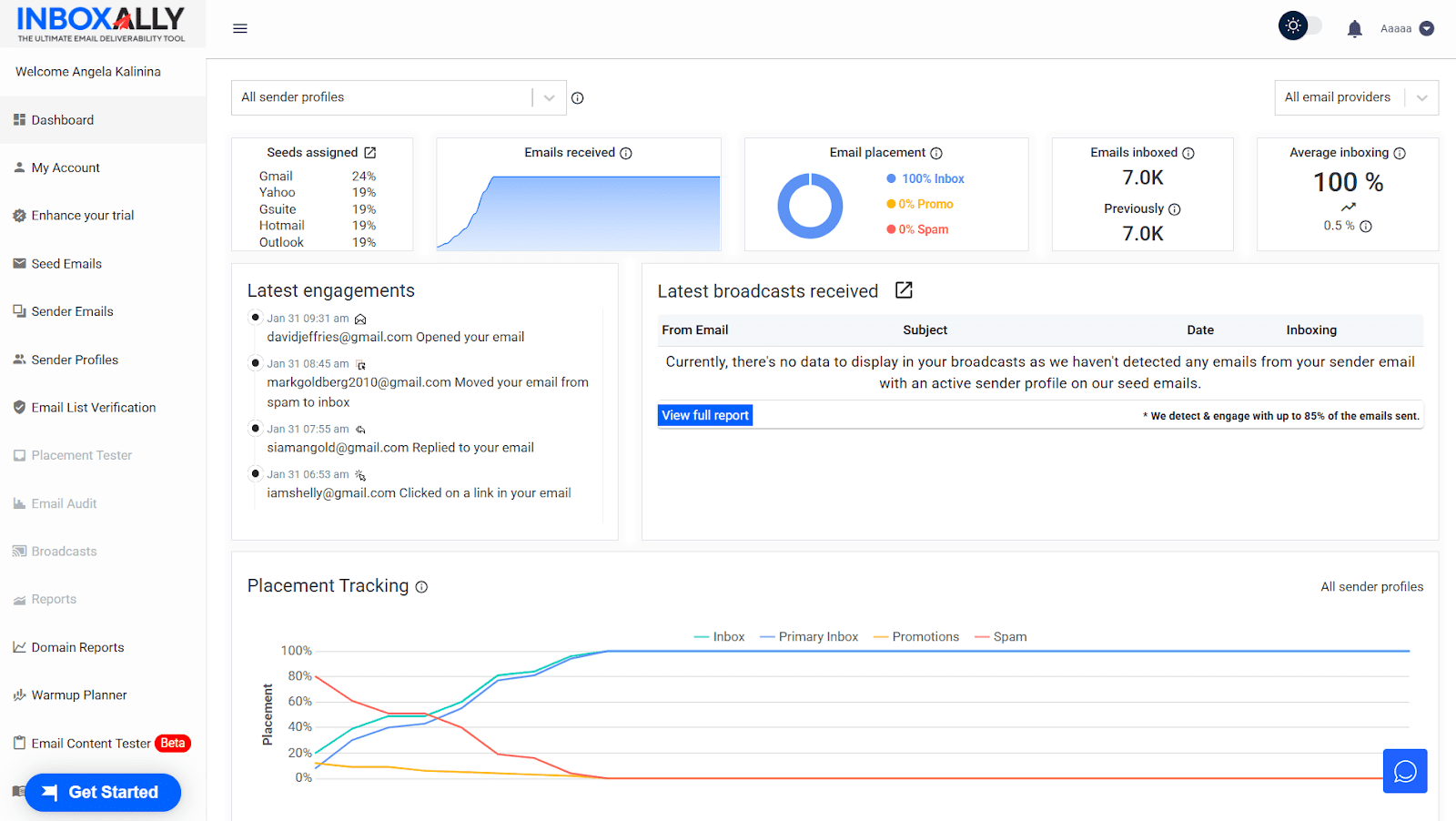
Task: Go to Seed Emails in sidebar
Action: [x=66, y=264]
